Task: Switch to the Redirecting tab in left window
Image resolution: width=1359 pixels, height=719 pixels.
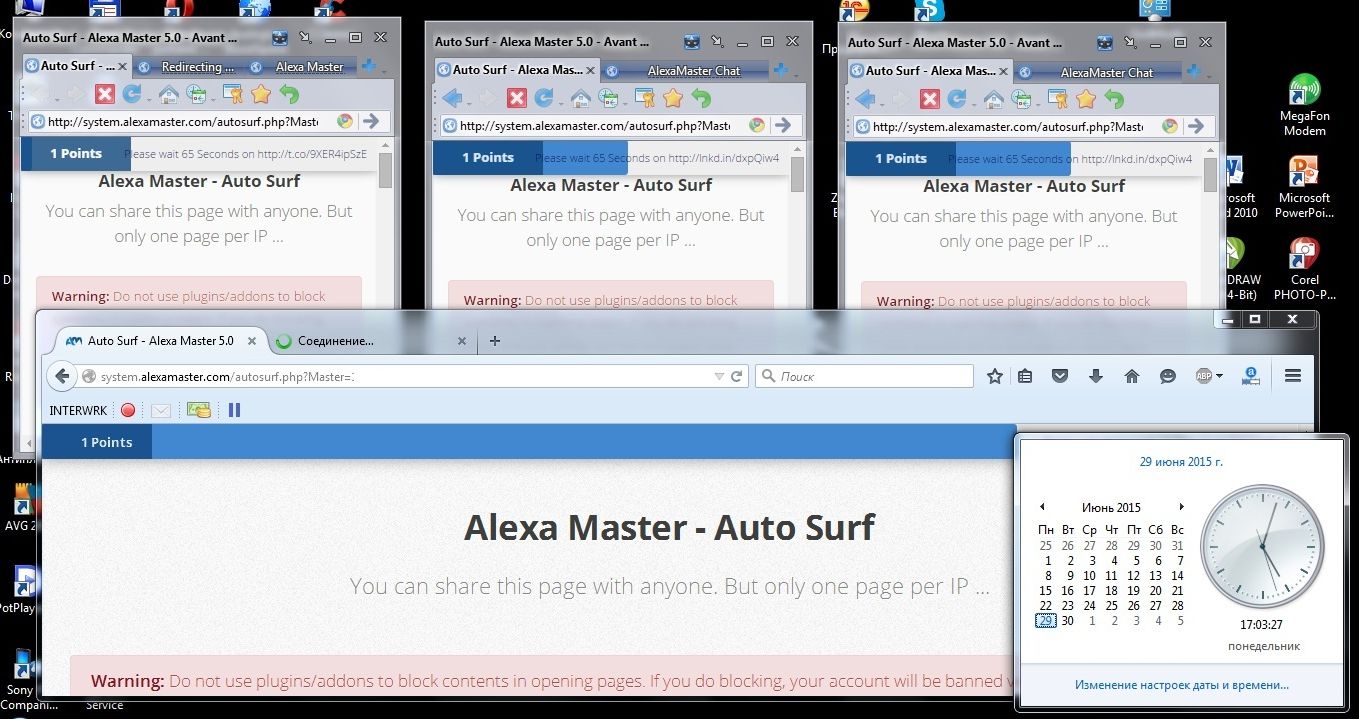Action: pos(190,67)
